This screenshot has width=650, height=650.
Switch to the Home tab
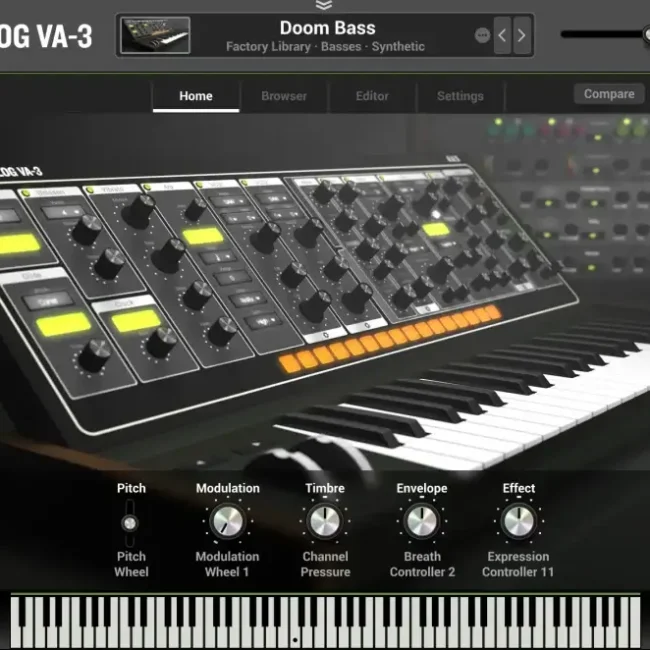pos(196,96)
